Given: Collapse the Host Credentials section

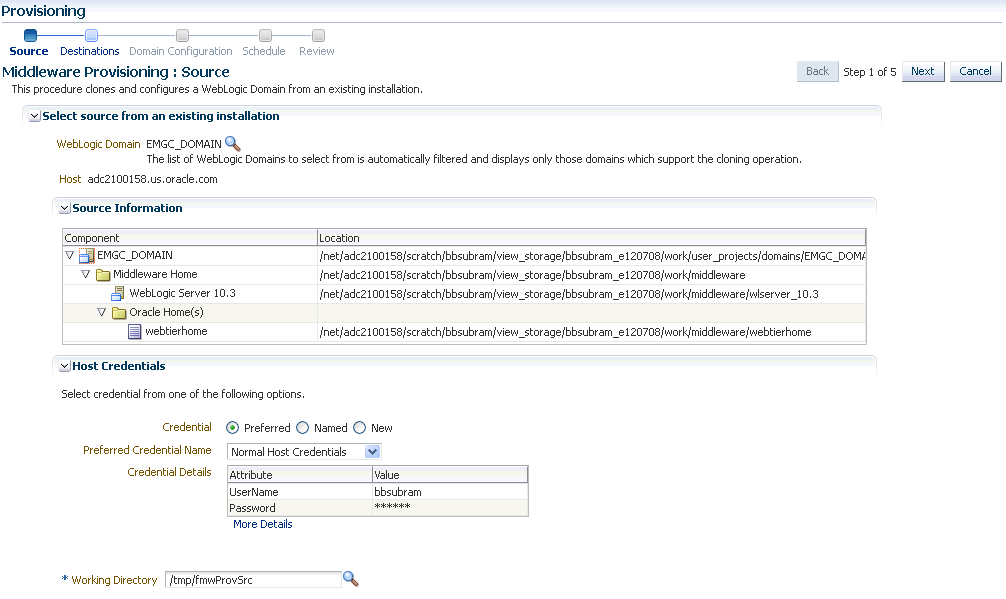Looking at the screenshot, I should 65,366.
